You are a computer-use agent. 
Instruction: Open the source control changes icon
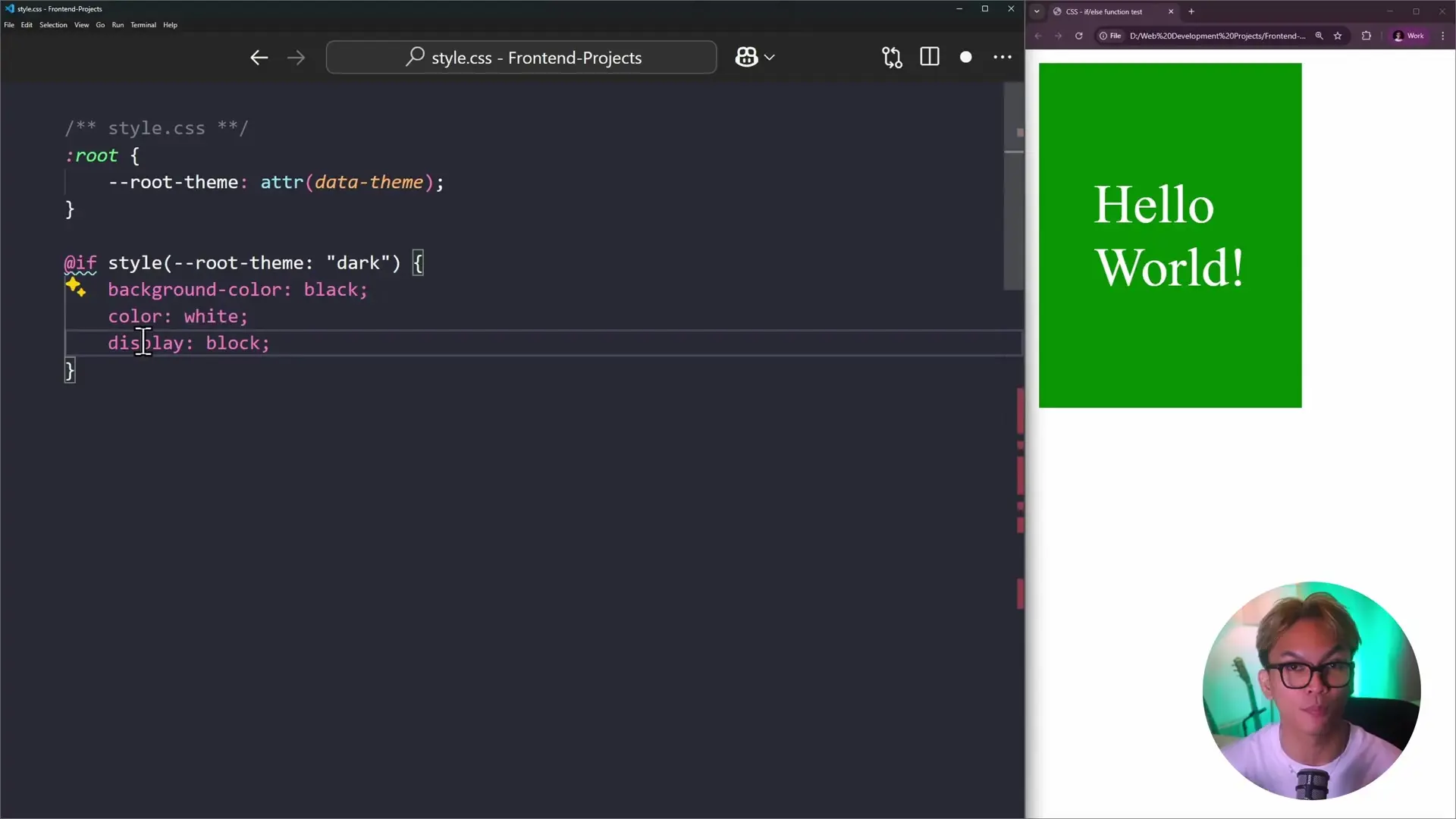click(x=892, y=58)
